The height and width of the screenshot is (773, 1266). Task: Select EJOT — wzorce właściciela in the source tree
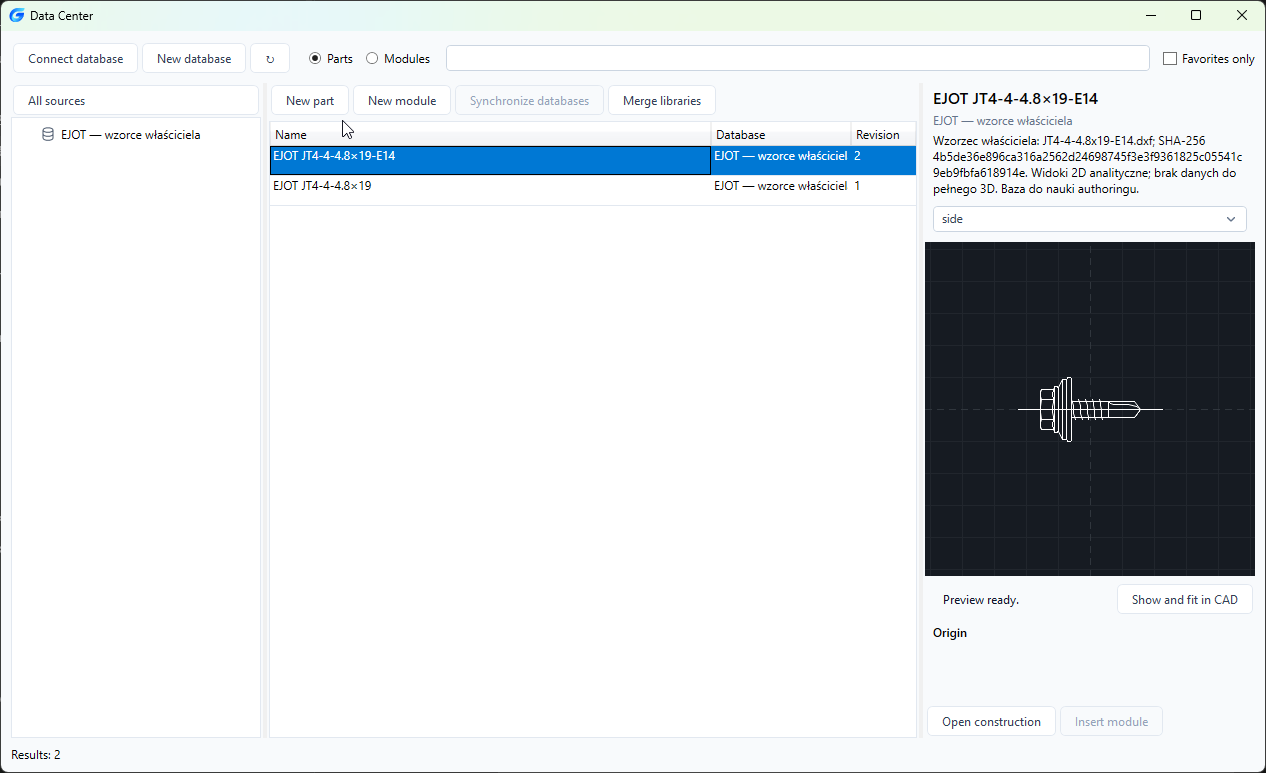pyautogui.click(x=130, y=135)
